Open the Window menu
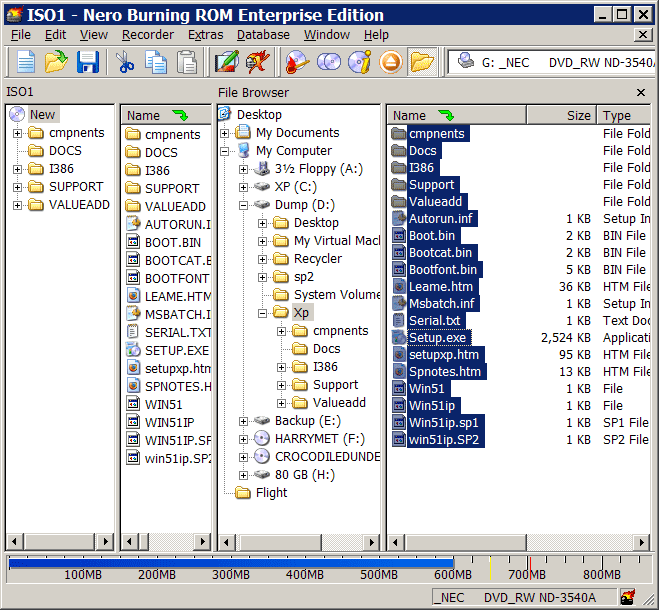Image resolution: width=659 pixels, height=610 pixels. coord(327,35)
